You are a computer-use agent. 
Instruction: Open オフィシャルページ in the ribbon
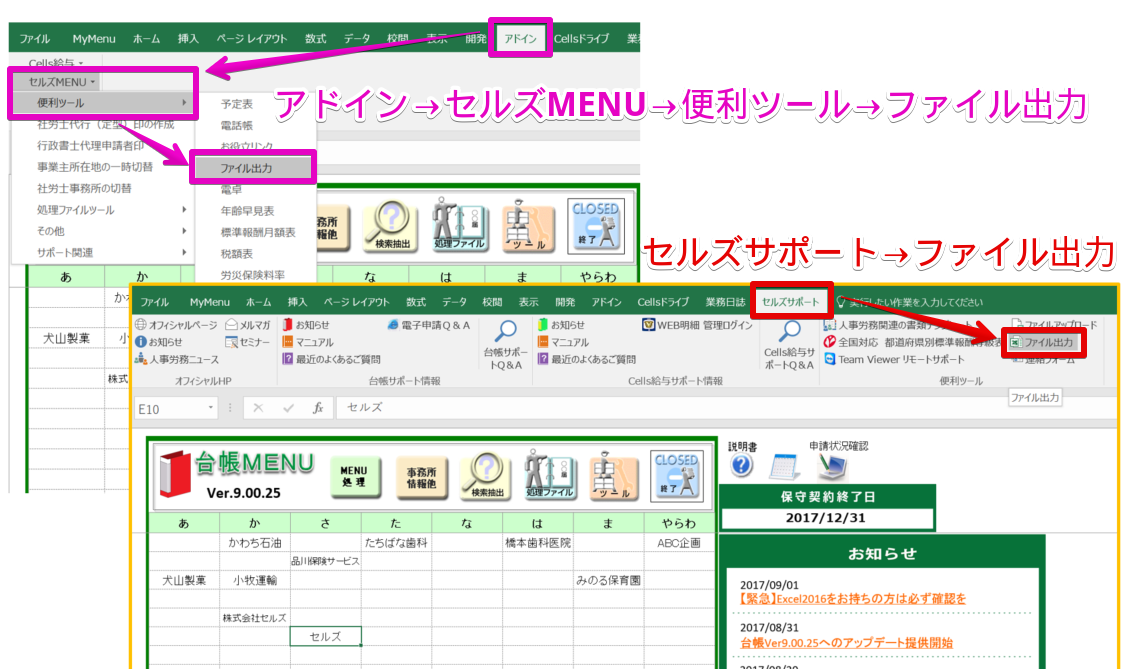tap(176, 325)
